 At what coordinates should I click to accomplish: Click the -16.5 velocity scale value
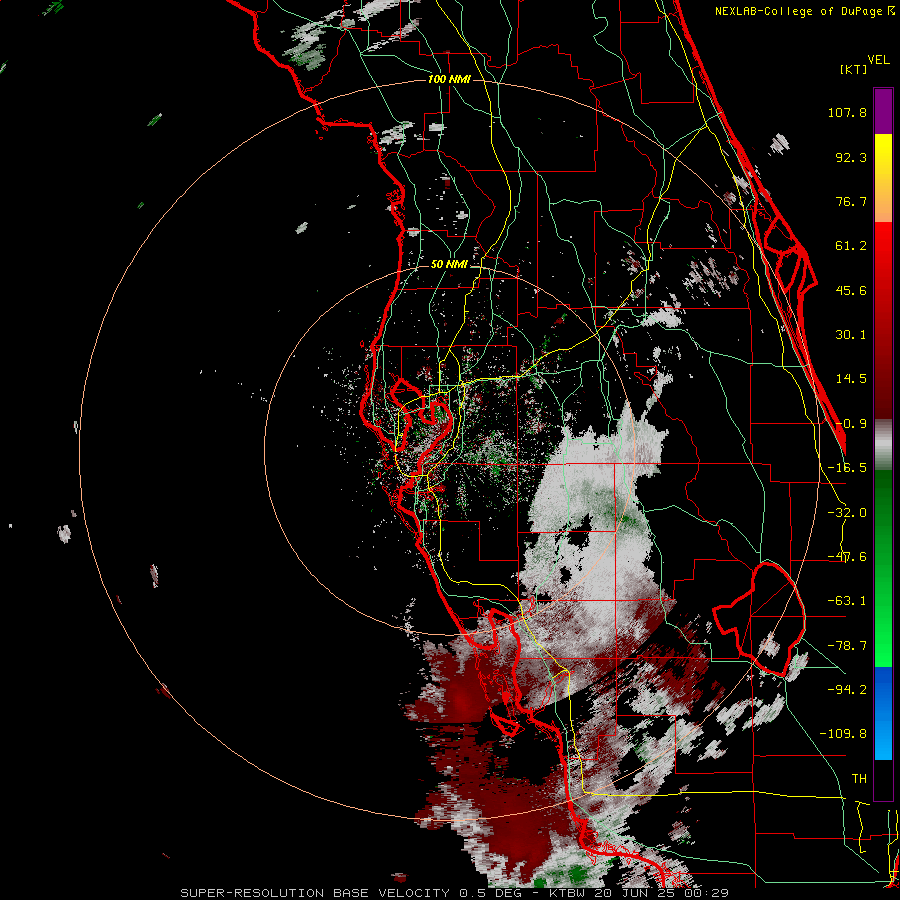847,468
